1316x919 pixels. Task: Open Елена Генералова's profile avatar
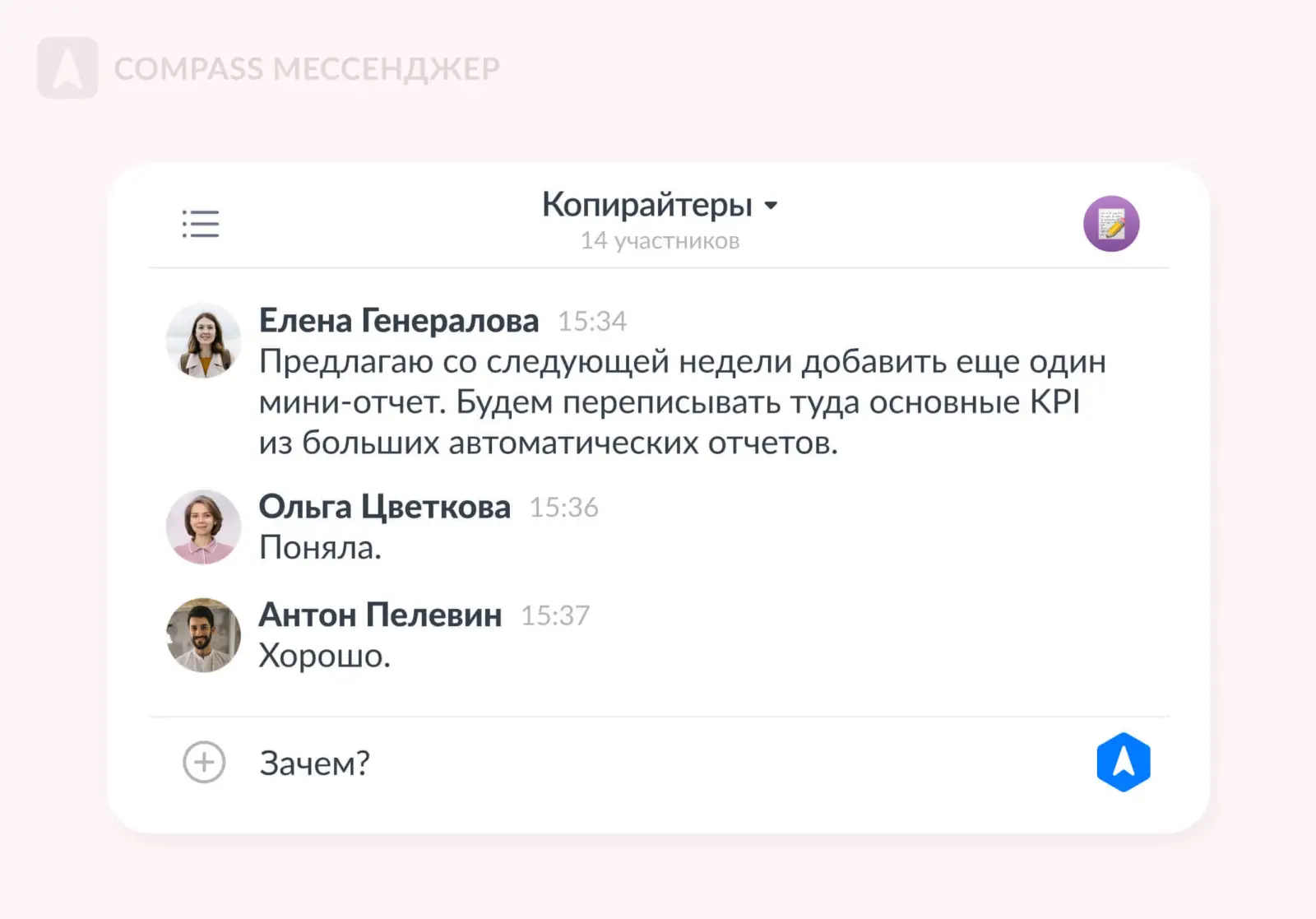(x=203, y=341)
